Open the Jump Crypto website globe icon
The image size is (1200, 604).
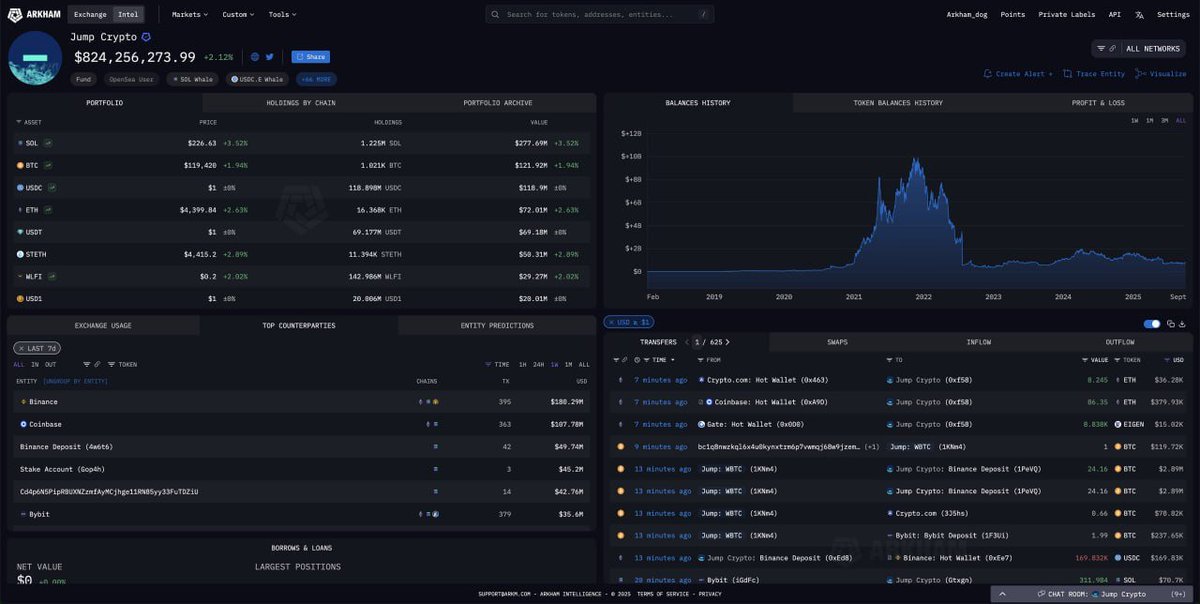coord(255,57)
